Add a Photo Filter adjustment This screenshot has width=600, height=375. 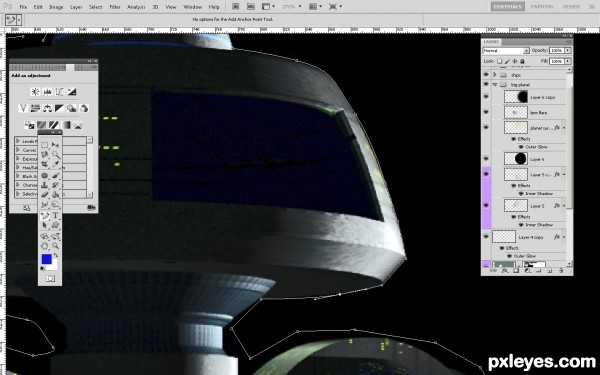click(72, 109)
